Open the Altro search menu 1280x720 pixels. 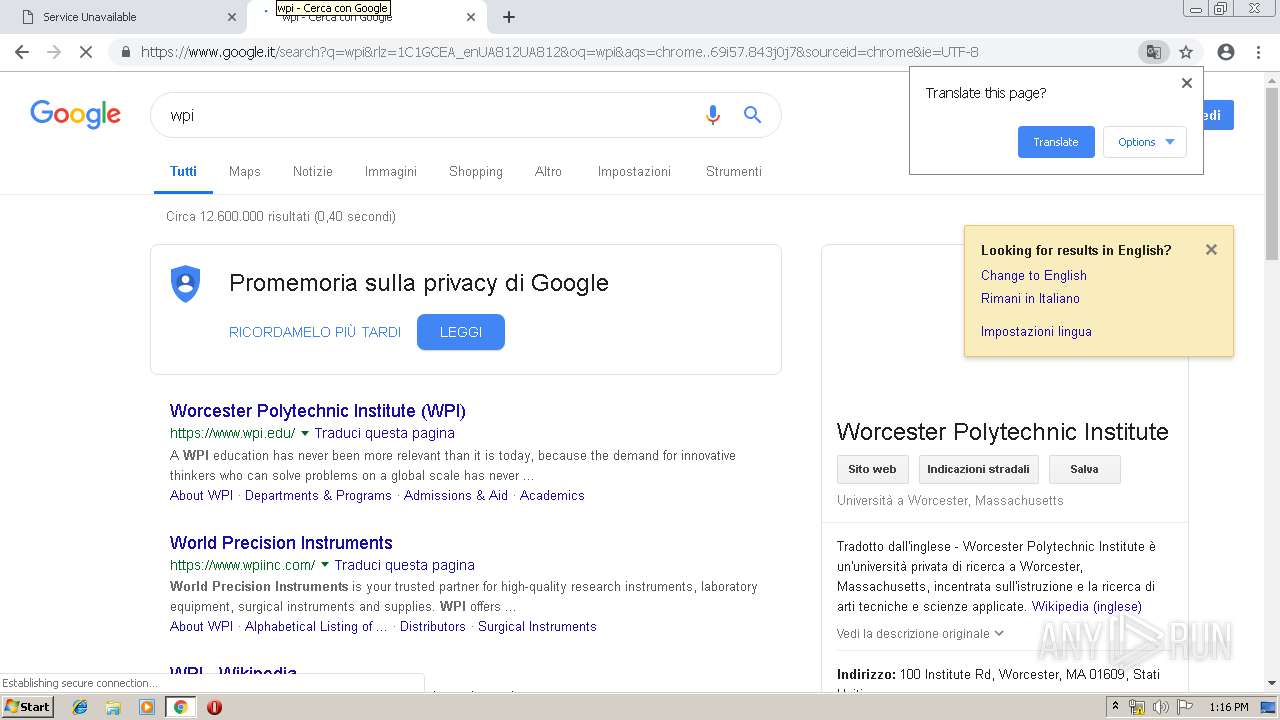(548, 171)
